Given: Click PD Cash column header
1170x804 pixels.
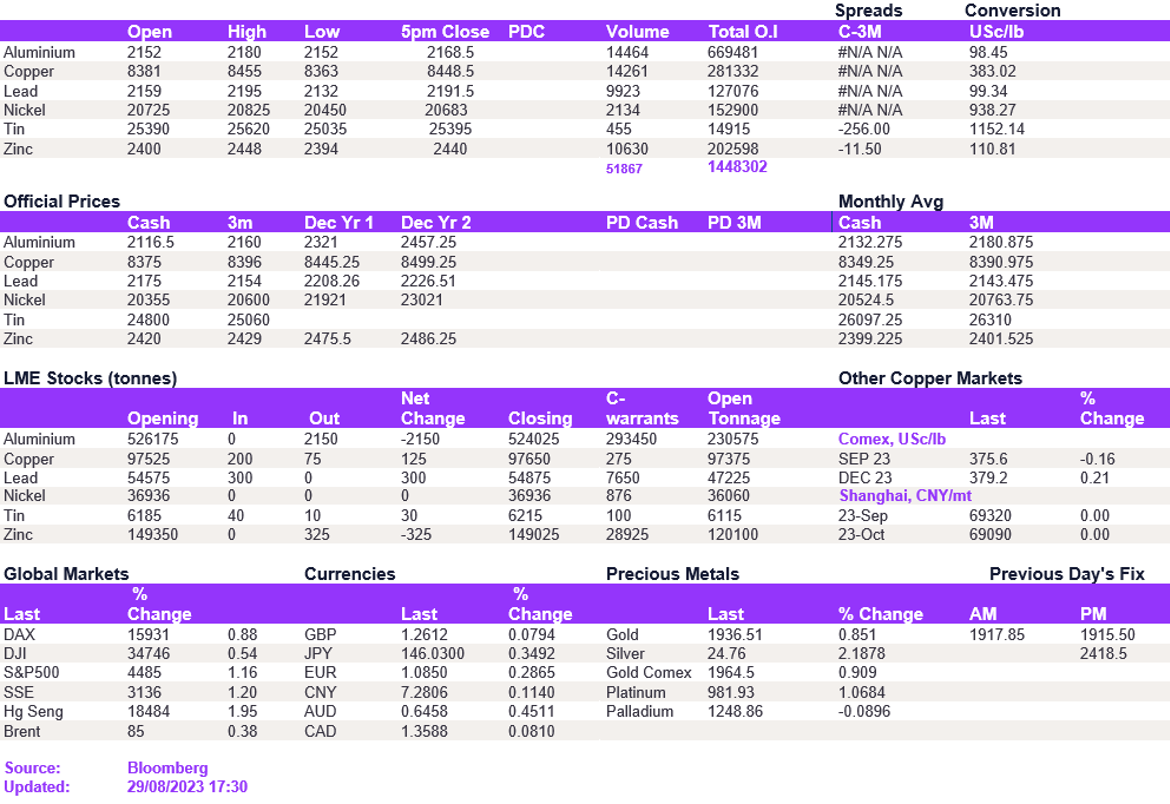Looking at the screenshot, I should [x=642, y=223].
